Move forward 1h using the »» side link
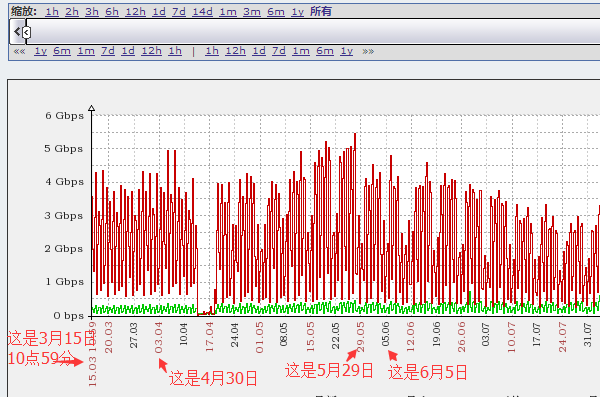Viewport: 600px width, 397px height. [212, 51]
